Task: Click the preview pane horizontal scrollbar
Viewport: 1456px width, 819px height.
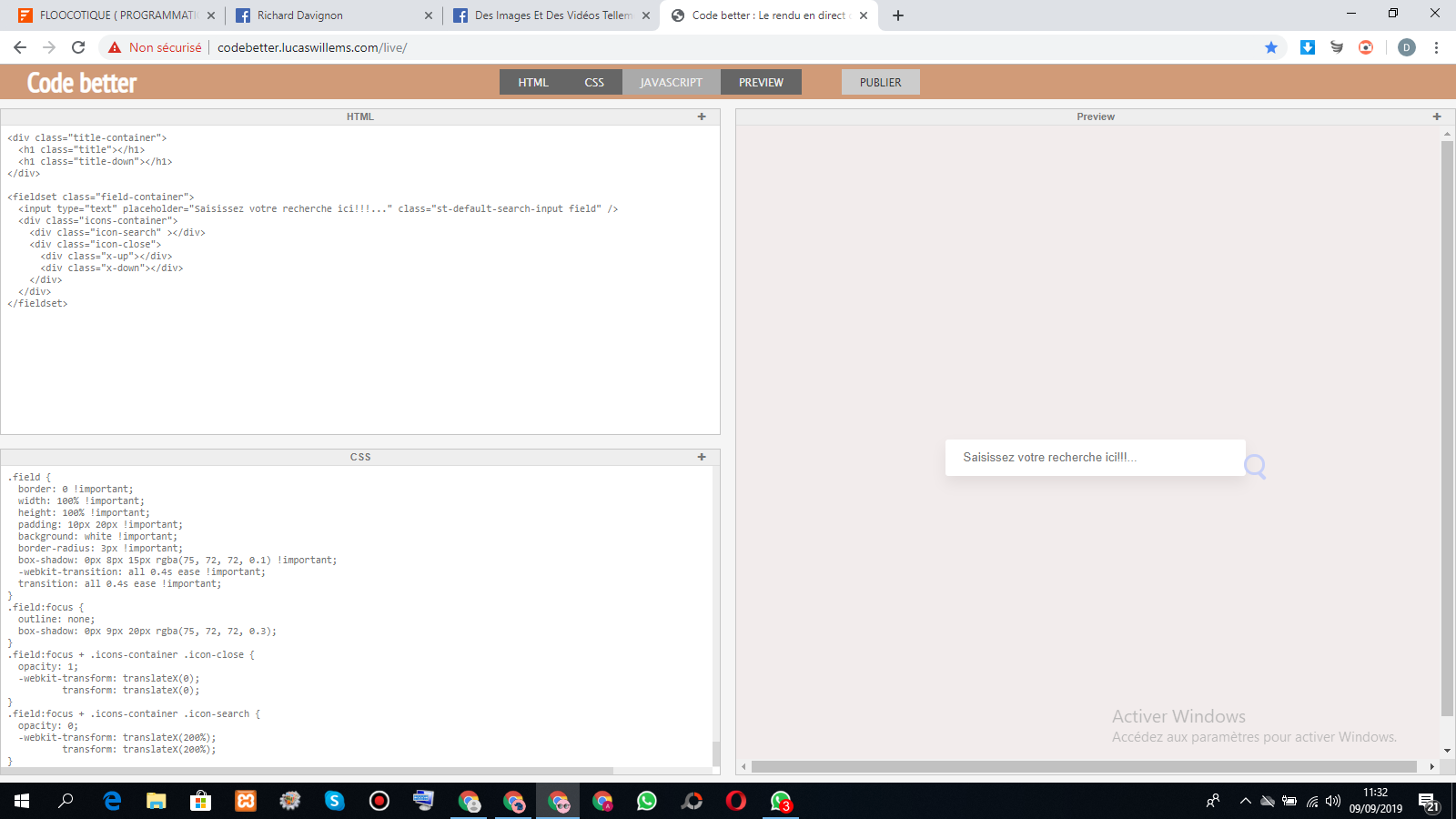Action: (1083, 766)
